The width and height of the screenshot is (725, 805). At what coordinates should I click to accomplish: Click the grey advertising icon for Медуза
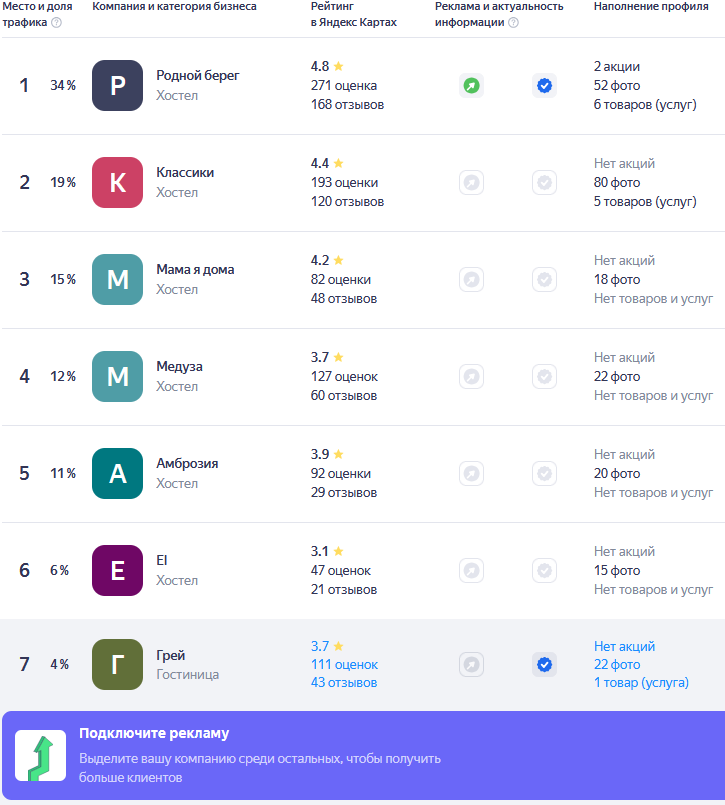pos(471,377)
